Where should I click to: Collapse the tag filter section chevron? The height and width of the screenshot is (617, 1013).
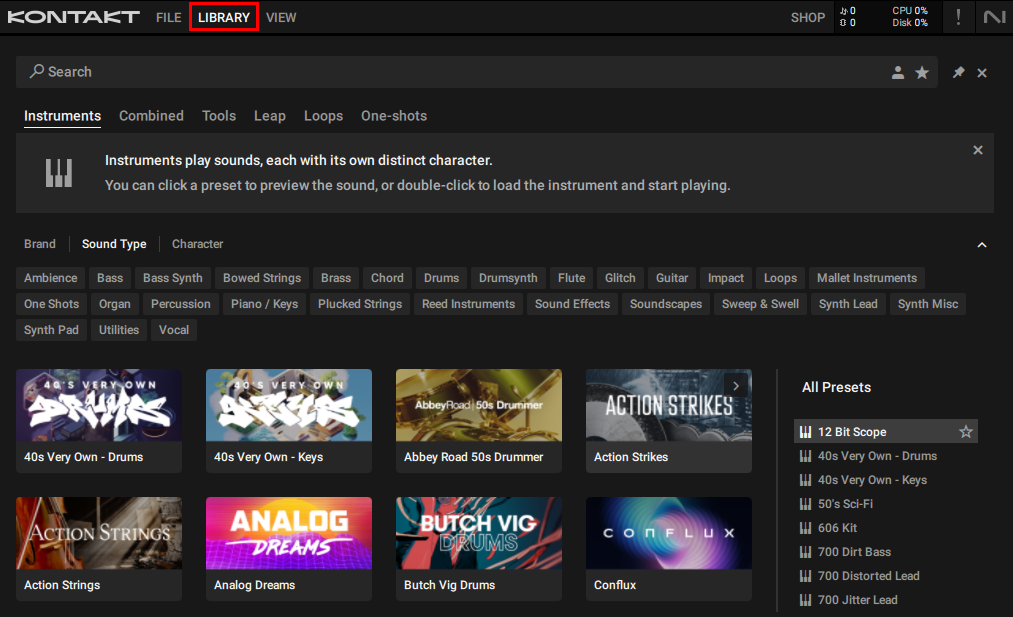(982, 245)
